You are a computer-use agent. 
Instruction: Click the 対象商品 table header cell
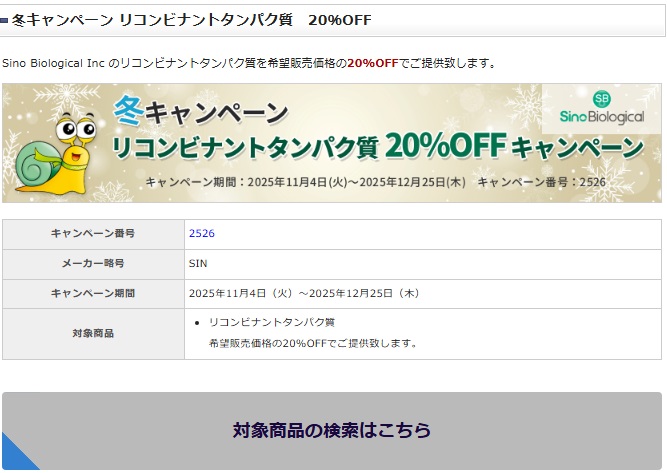point(93,333)
